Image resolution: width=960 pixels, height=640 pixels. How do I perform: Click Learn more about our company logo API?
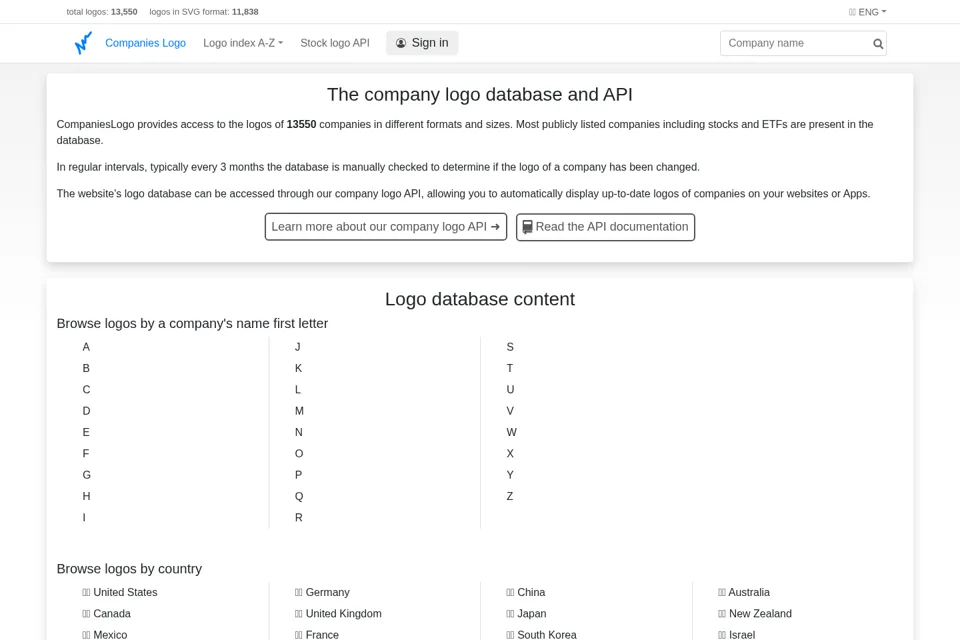click(x=386, y=227)
